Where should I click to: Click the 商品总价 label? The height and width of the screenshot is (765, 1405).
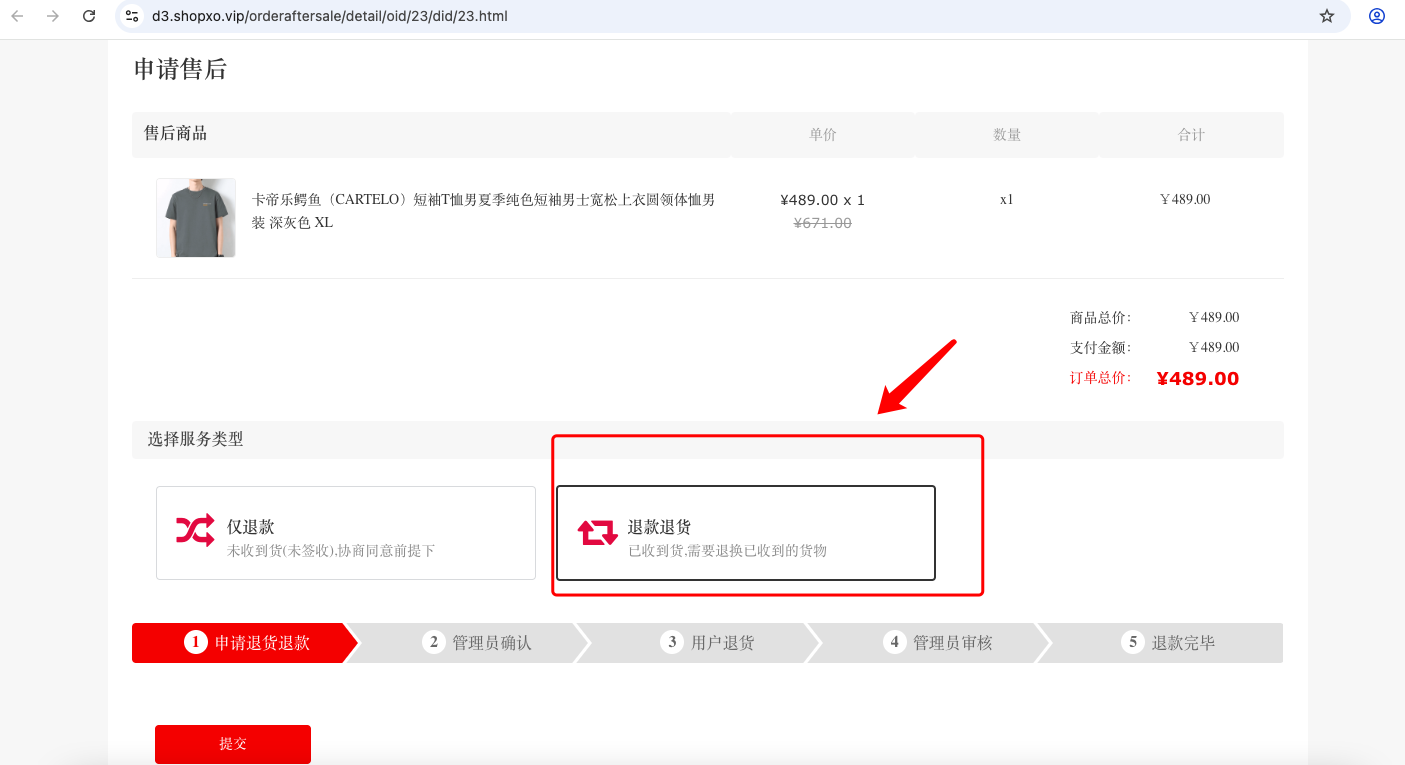(1101, 318)
